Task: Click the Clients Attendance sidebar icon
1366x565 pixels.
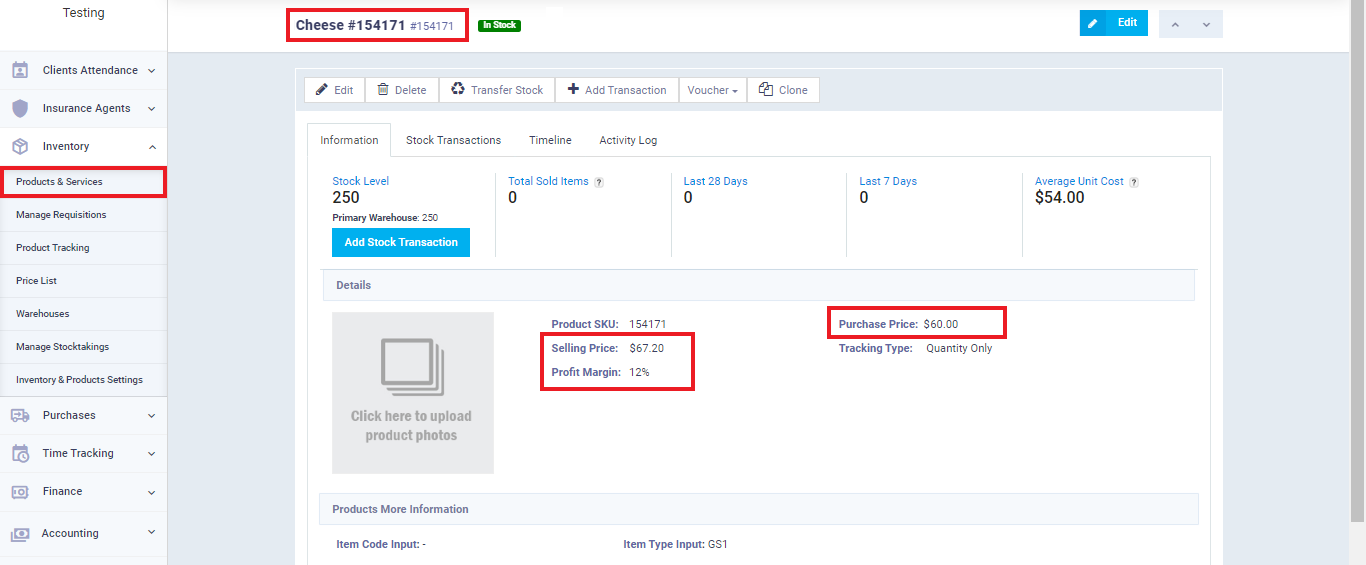Action: tap(20, 71)
